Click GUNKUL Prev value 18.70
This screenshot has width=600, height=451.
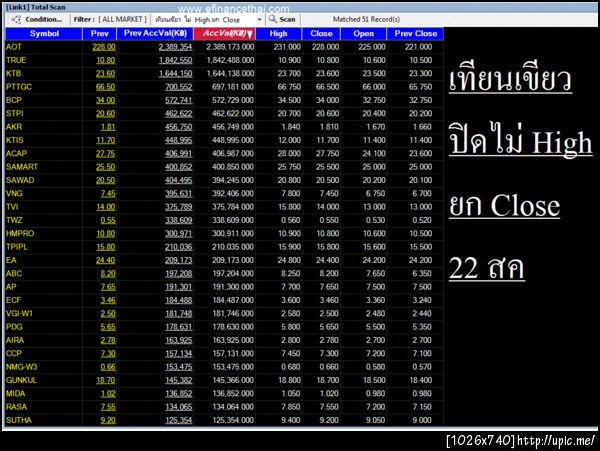[106, 380]
